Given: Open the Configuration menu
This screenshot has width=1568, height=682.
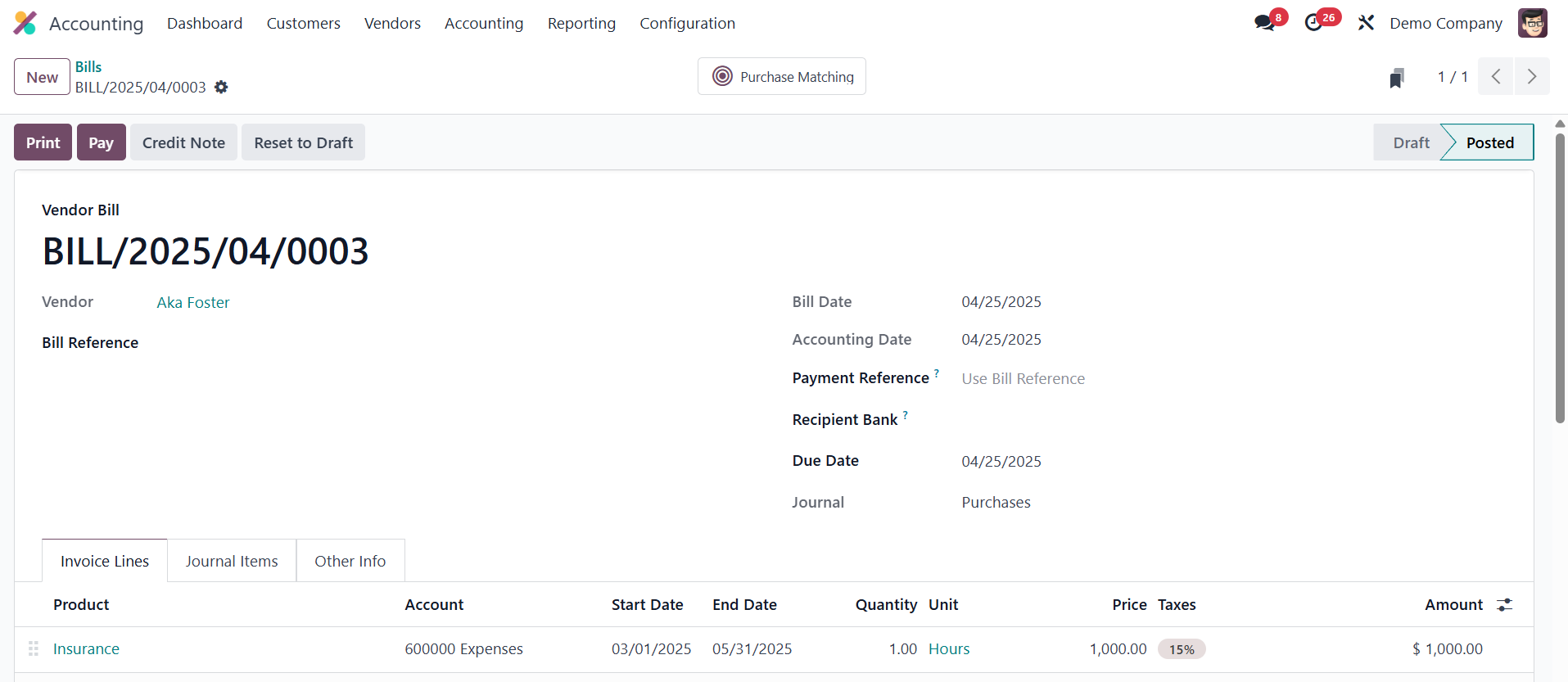Looking at the screenshot, I should click(687, 23).
